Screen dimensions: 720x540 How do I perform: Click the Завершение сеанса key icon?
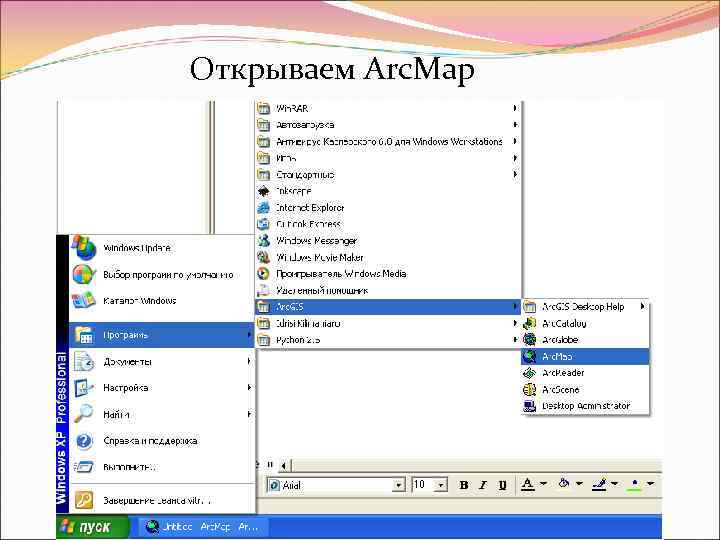tap(84, 500)
